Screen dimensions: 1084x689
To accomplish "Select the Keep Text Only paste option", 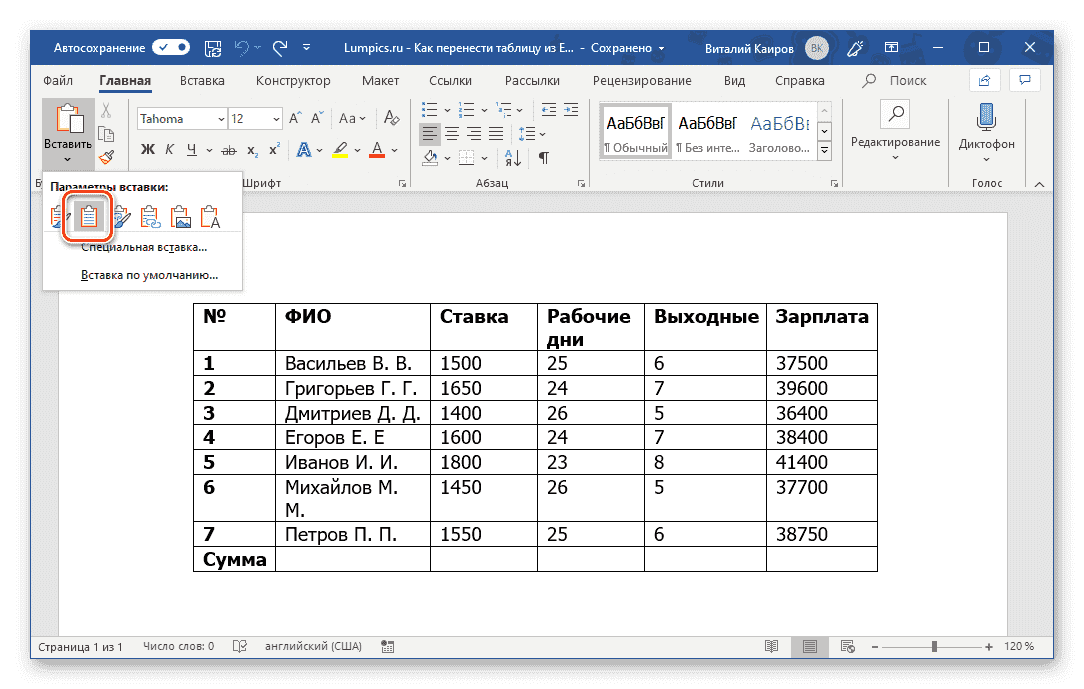I will (x=209, y=216).
